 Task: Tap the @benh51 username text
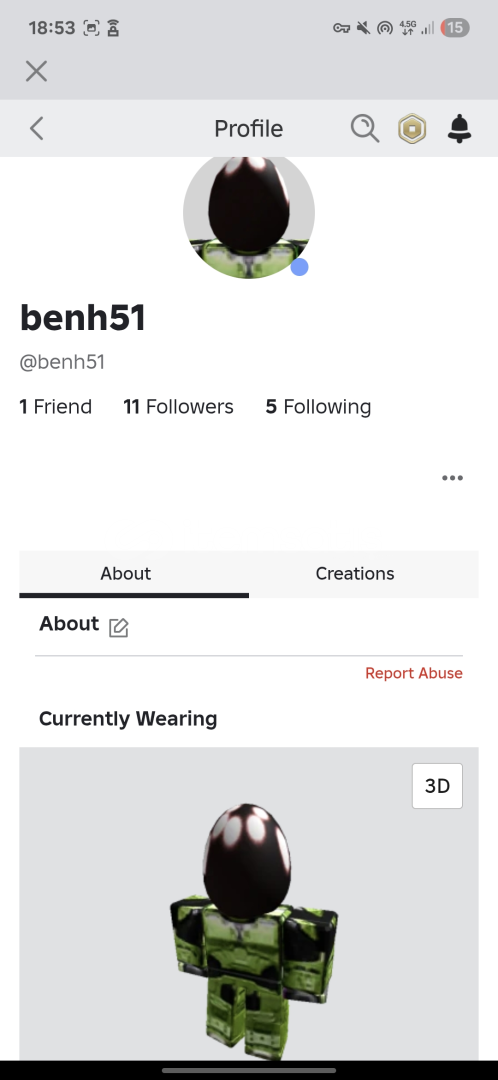[62, 362]
